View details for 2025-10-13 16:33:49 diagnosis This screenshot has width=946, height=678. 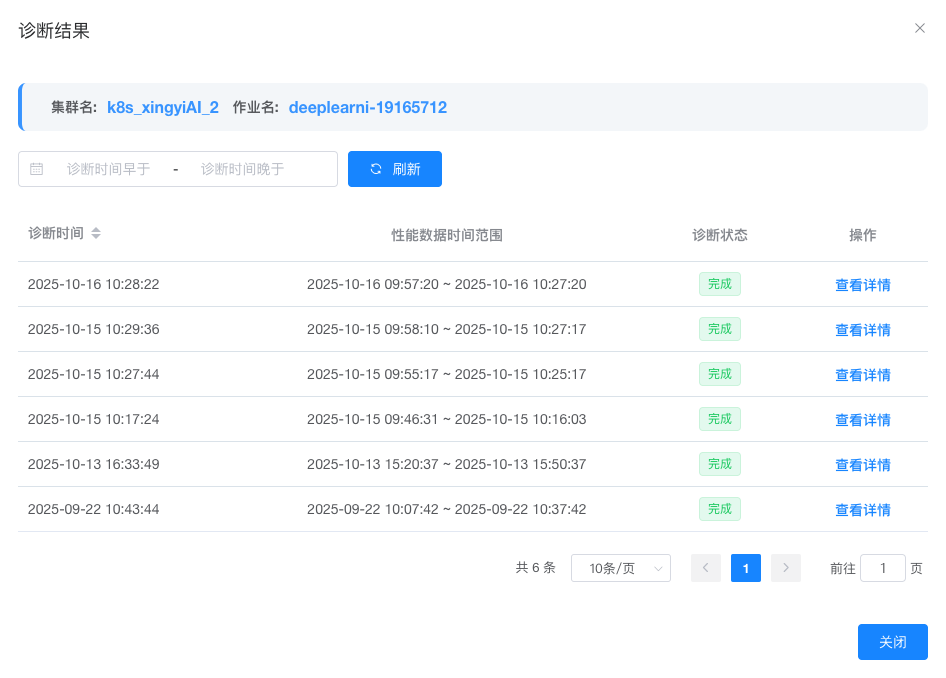[862, 465]
